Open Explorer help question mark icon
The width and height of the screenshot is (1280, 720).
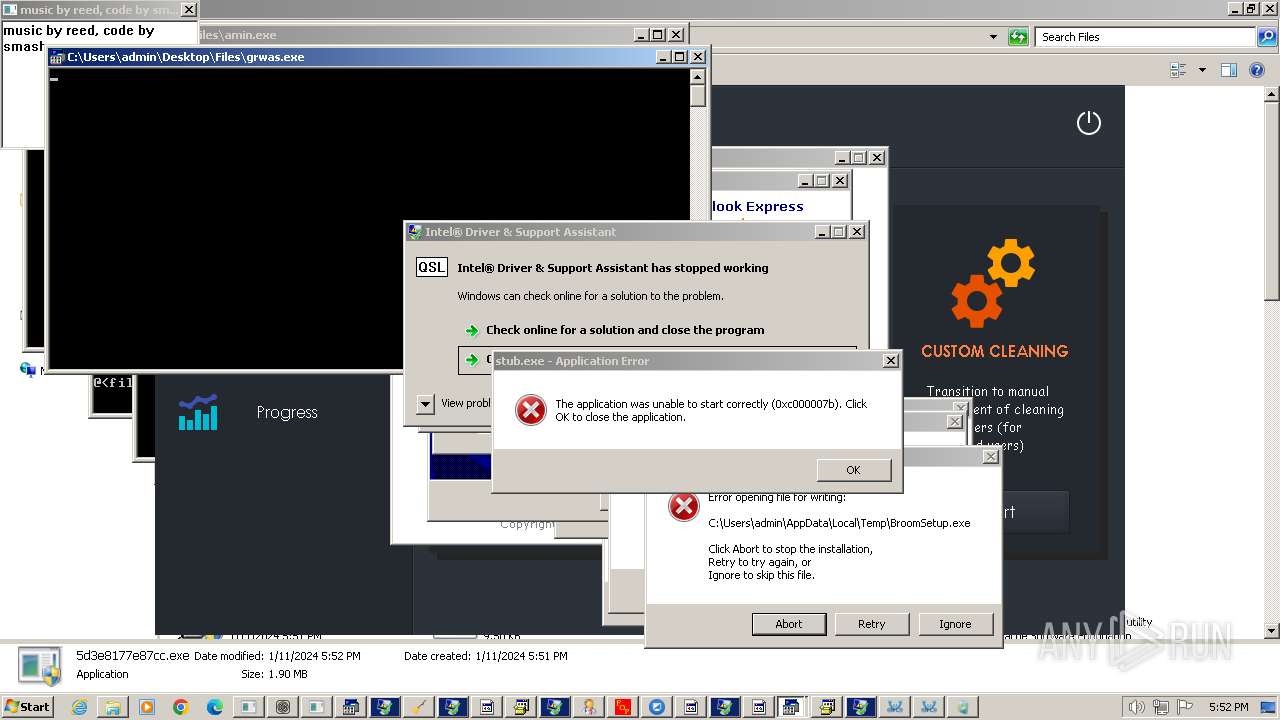pyautogui.click(x=1259, y=70)
